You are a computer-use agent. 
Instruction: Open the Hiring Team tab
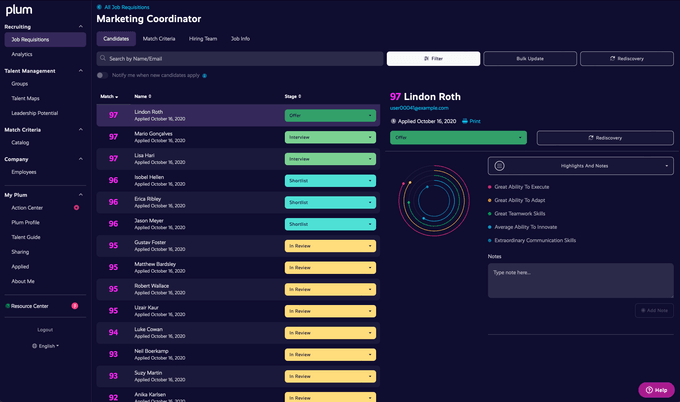tap(203, 38)
